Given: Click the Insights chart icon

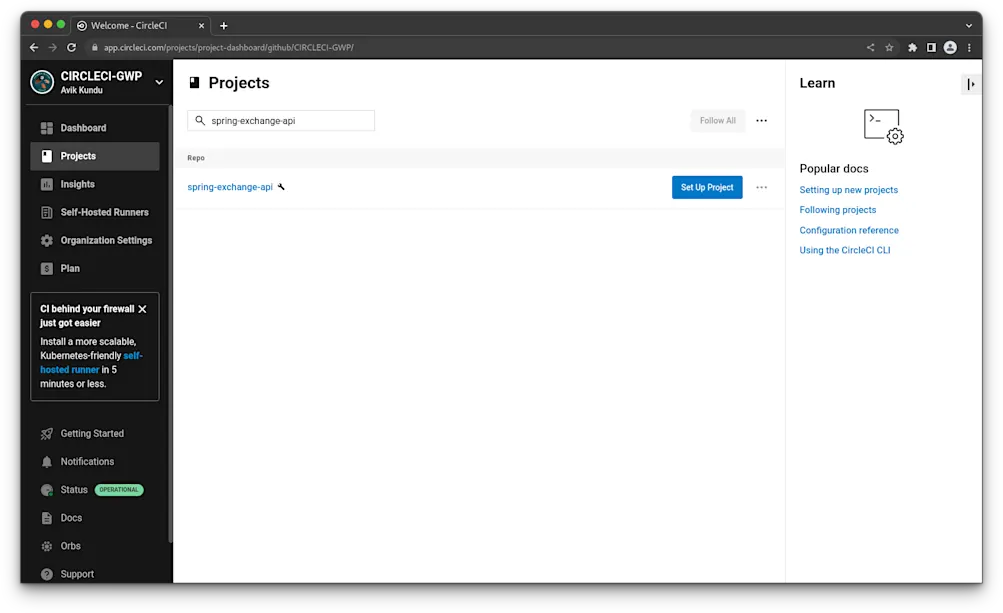Looking at the screenshot, I should click(x=47, y=184).
